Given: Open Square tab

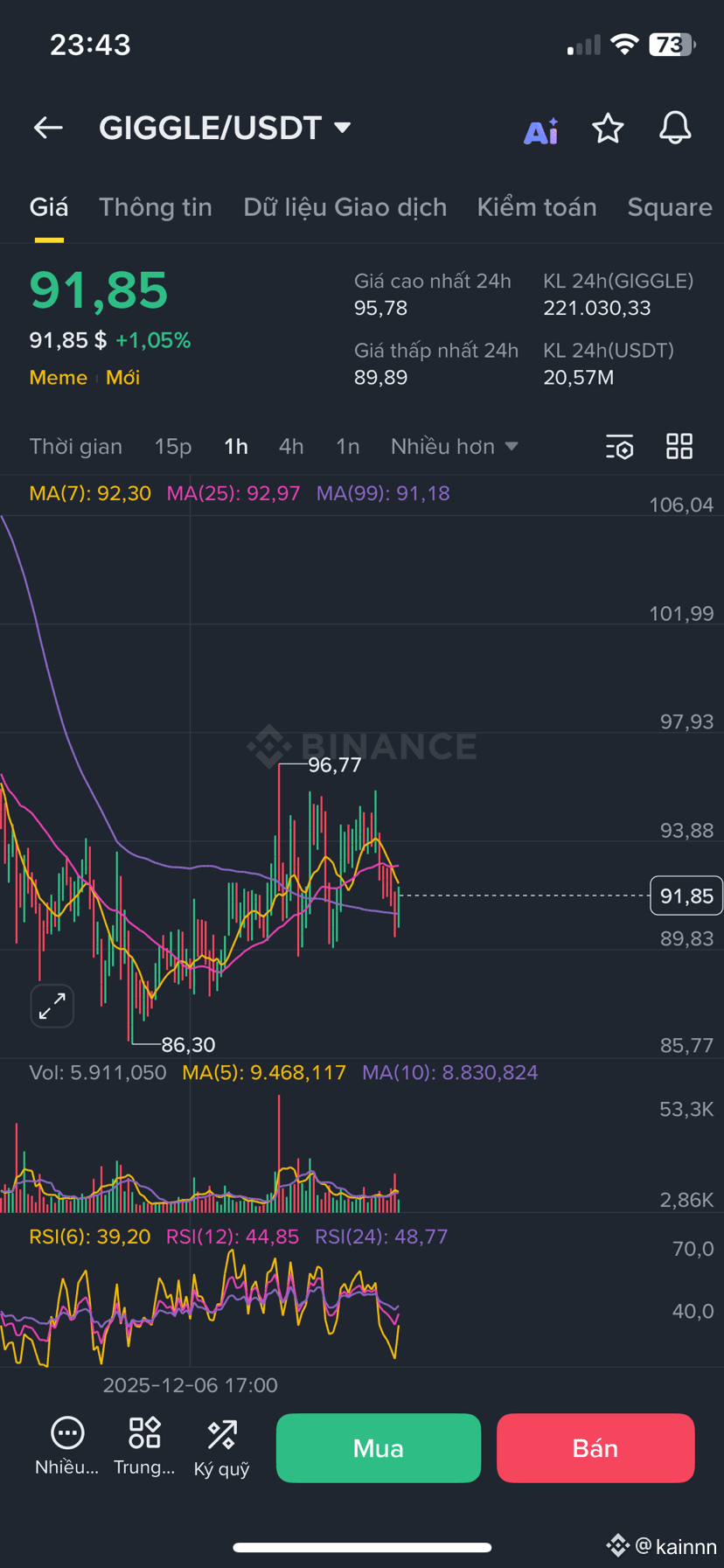Looking at the screenshot, I should click(x=670, y=207).
